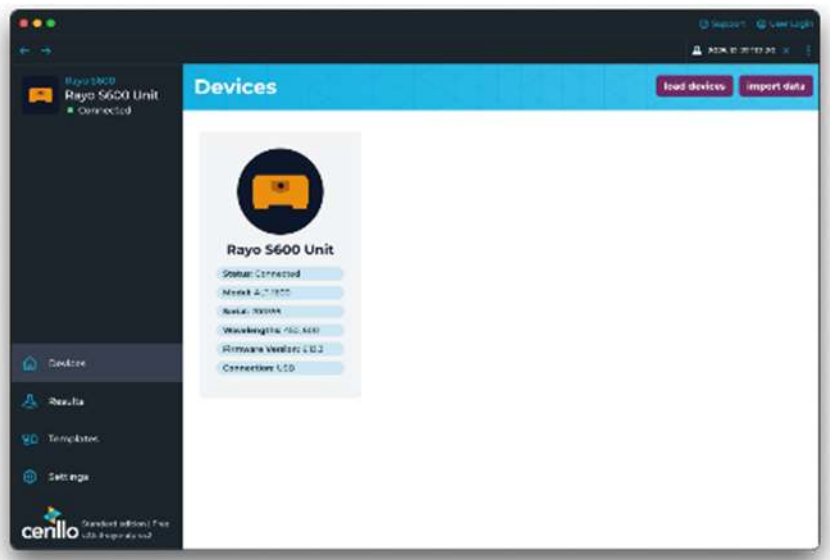This screenshot has width=830, height=560.
Task: Click the cenllo logo
Action: (x=50, y=524)
